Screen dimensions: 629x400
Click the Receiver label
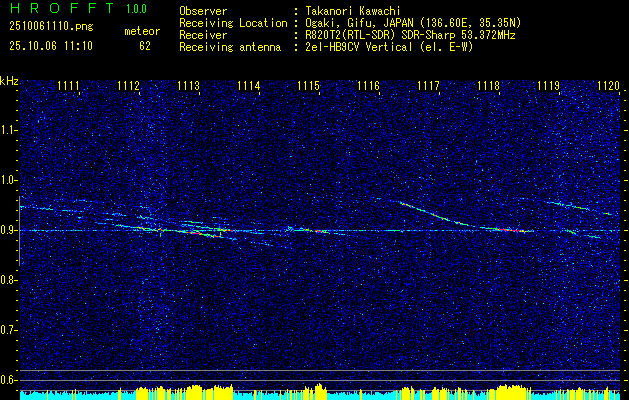coord(203,35)
